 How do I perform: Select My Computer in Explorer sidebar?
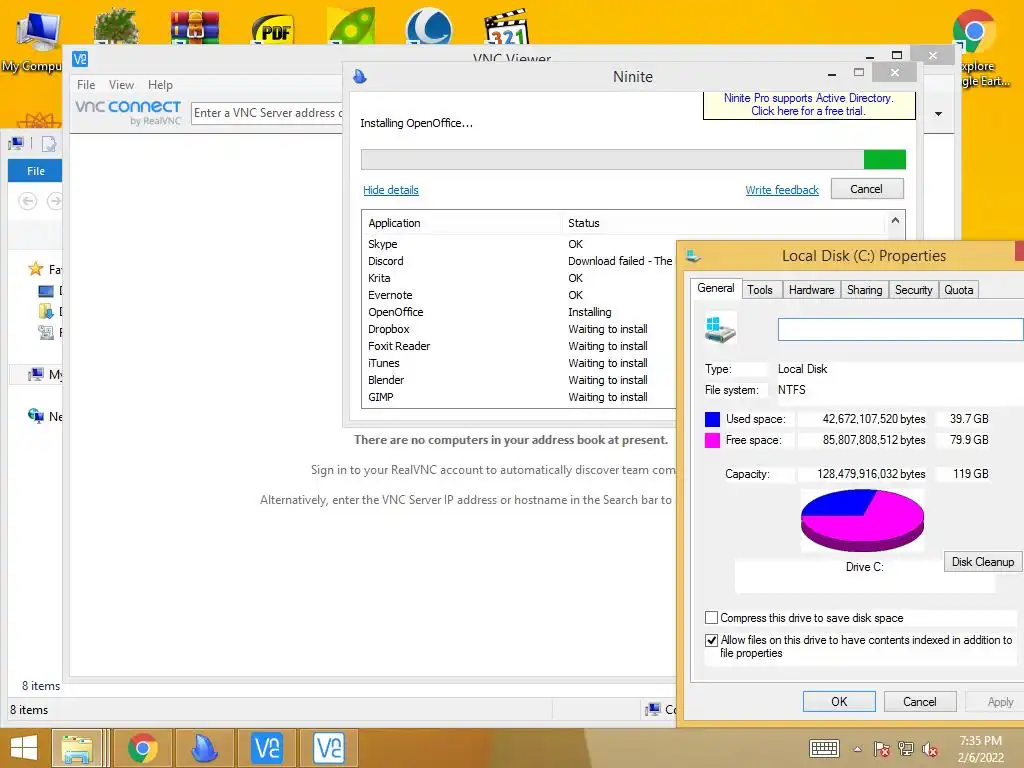pyautogui.click(x=44, y=374)
